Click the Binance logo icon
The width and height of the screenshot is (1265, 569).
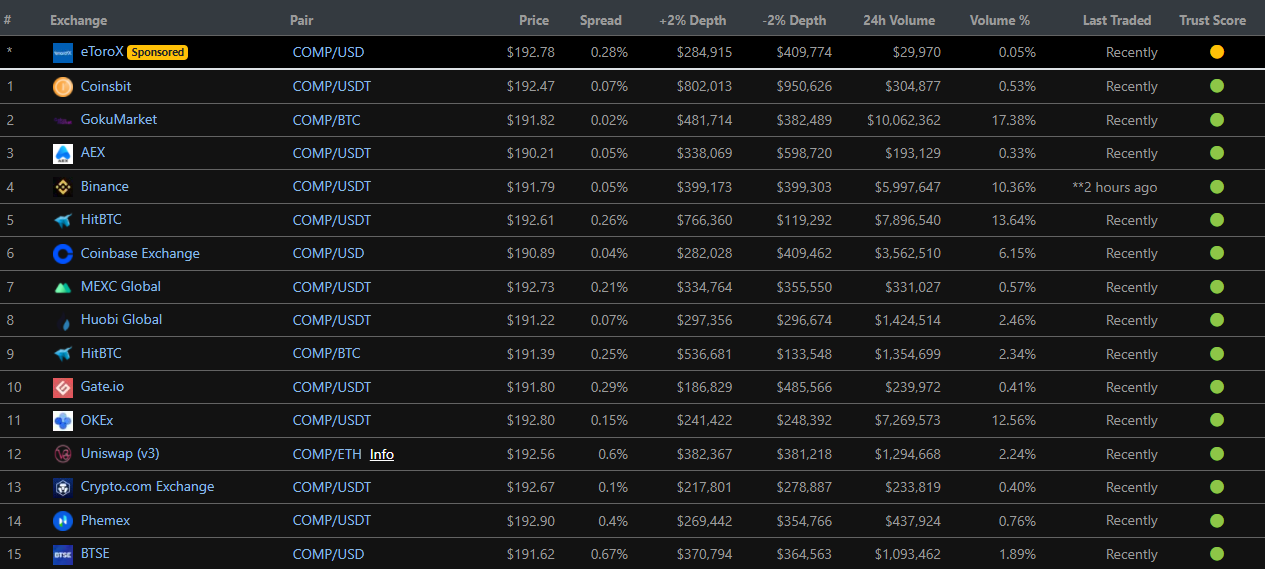[x=63, y=187]
